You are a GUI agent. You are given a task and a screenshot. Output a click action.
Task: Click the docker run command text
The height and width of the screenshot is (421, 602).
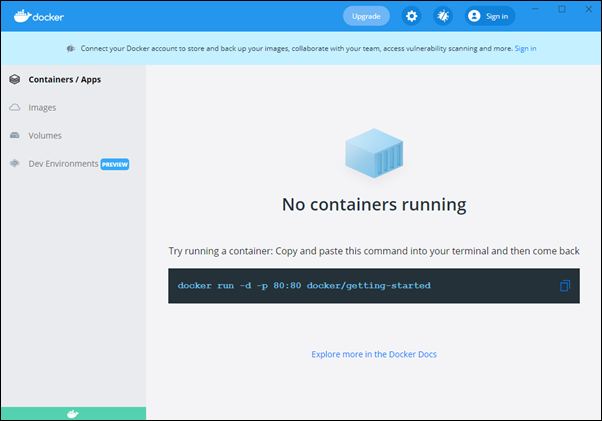coord(304,286)
